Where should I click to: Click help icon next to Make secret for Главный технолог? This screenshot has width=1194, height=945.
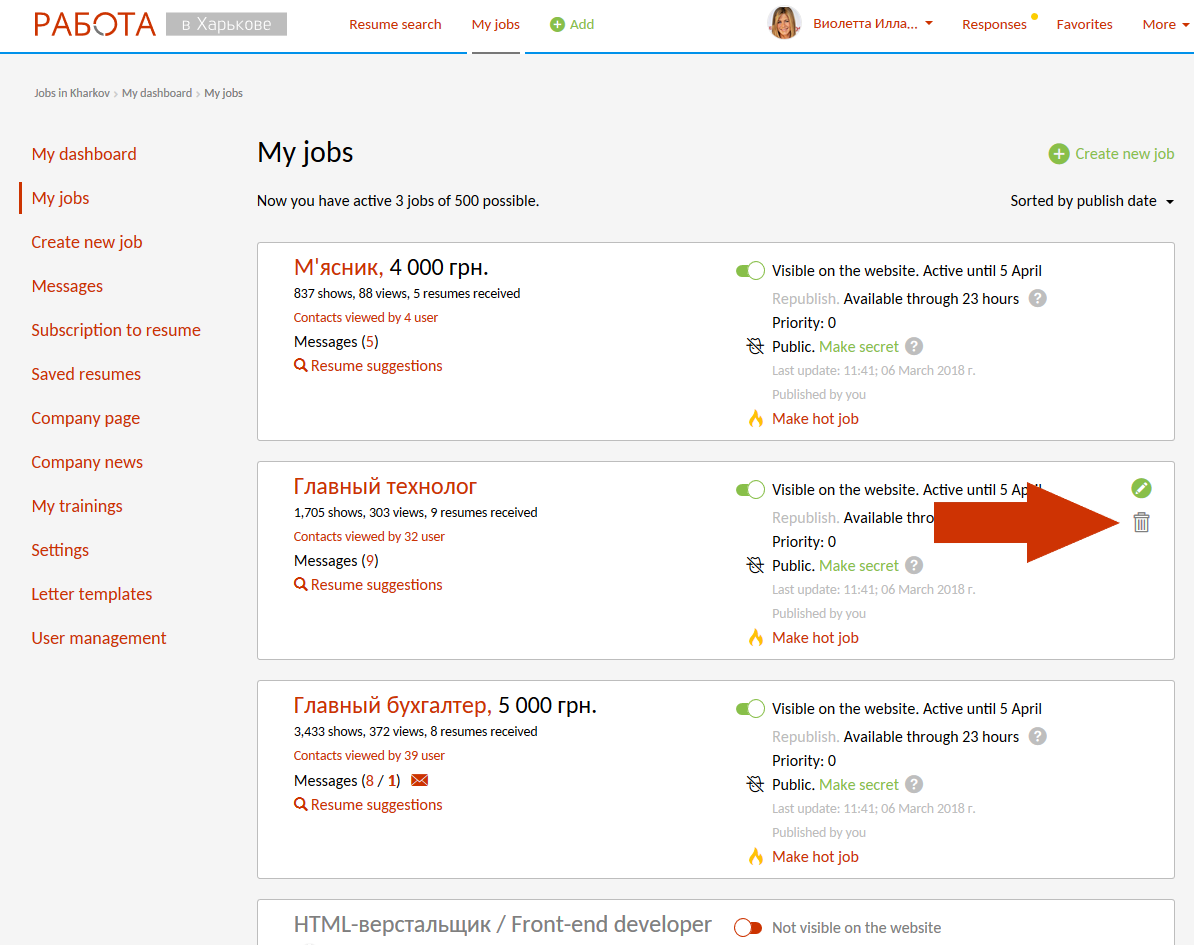pyautogui.click(x=914, y=565)
